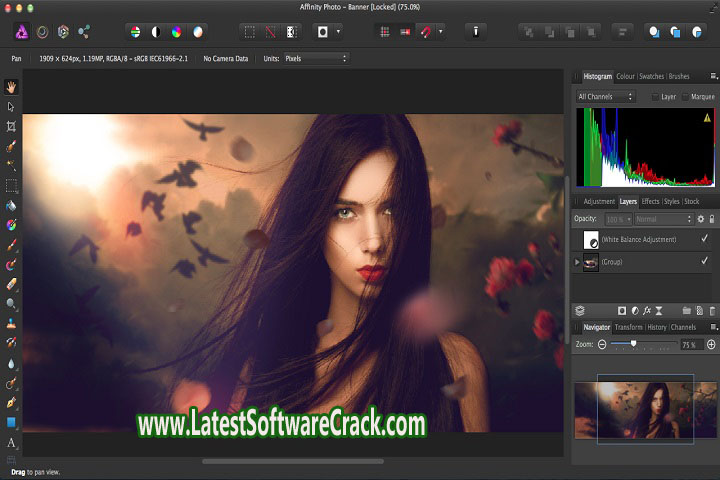Select the Blur Brush tool
This screenshot has width=720, height=480.
[11, 363]
